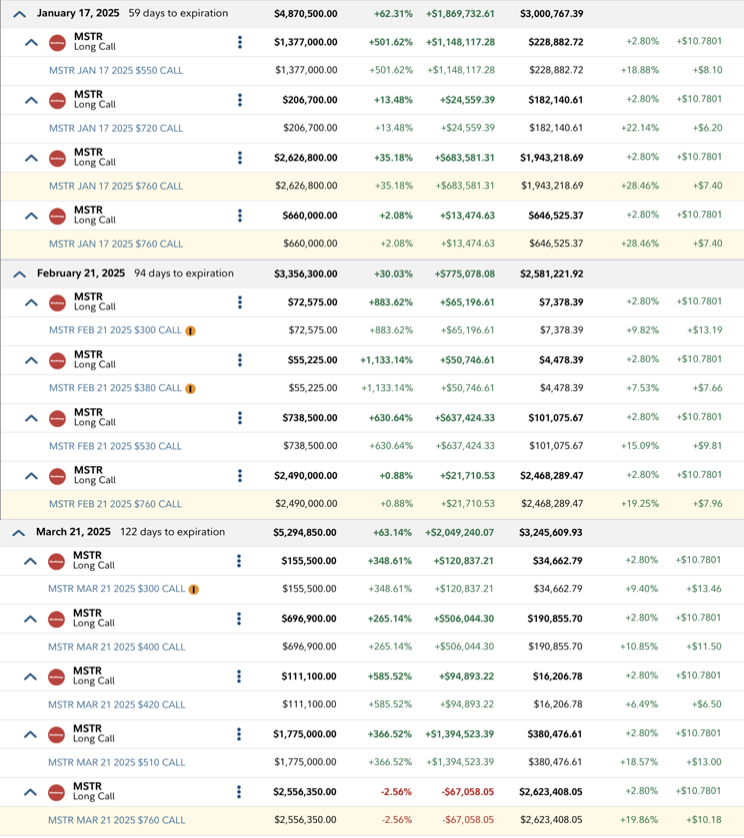Open three-dot menu for MSTR row worth $2,626,800.00
The height and width of the screenshot is (838, 744).
point(239,158)
